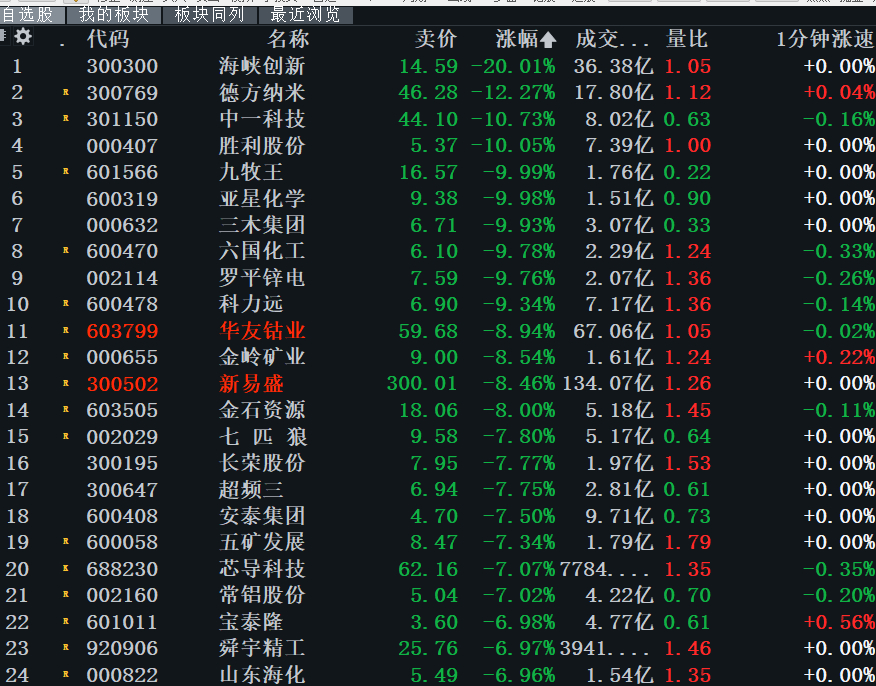Select stock row 常铝股份
This screenshot has height=686, width=876.
click(438, 594)
